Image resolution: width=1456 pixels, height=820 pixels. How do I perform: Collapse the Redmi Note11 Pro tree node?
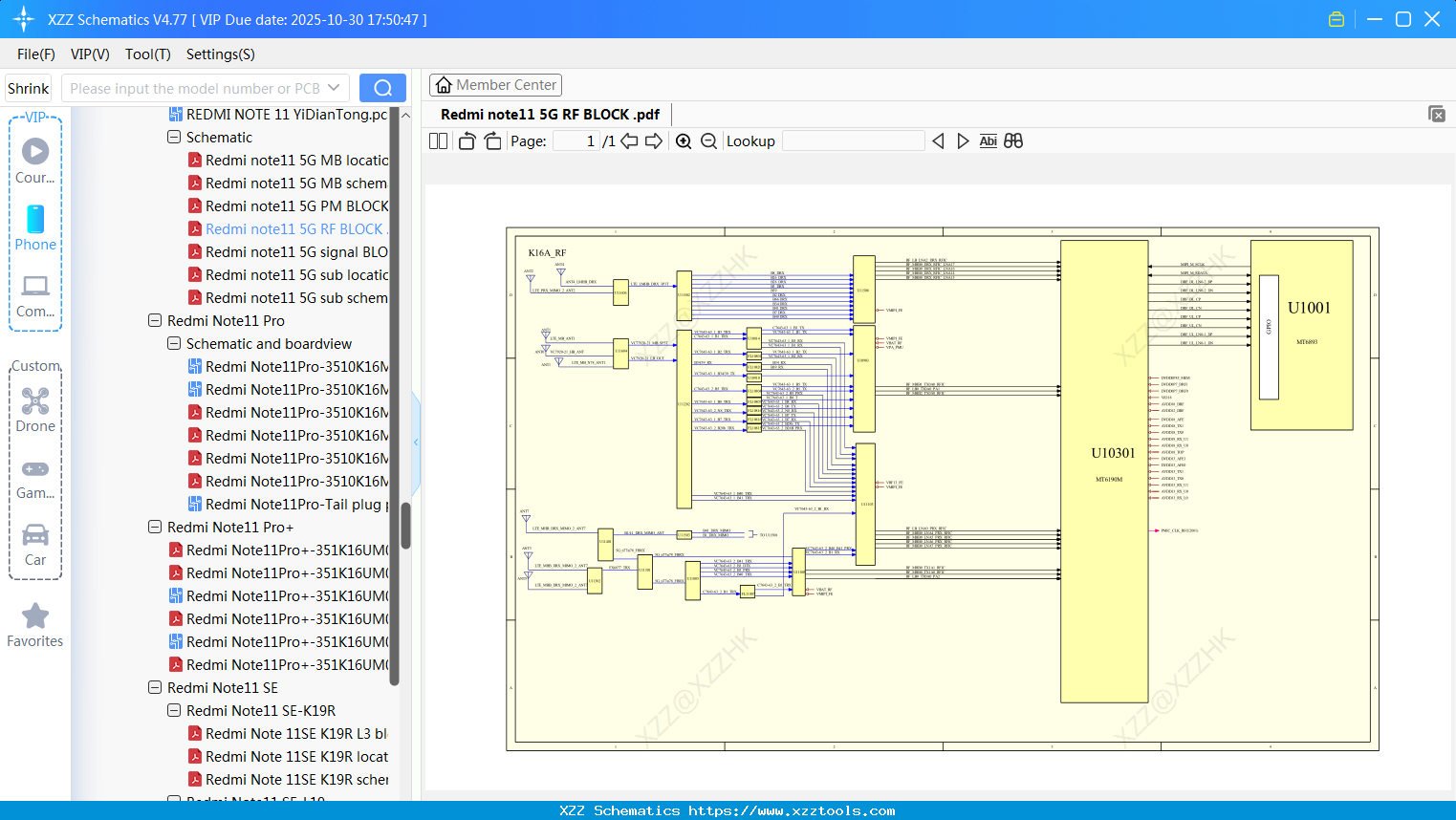click(x=155, y=321)
